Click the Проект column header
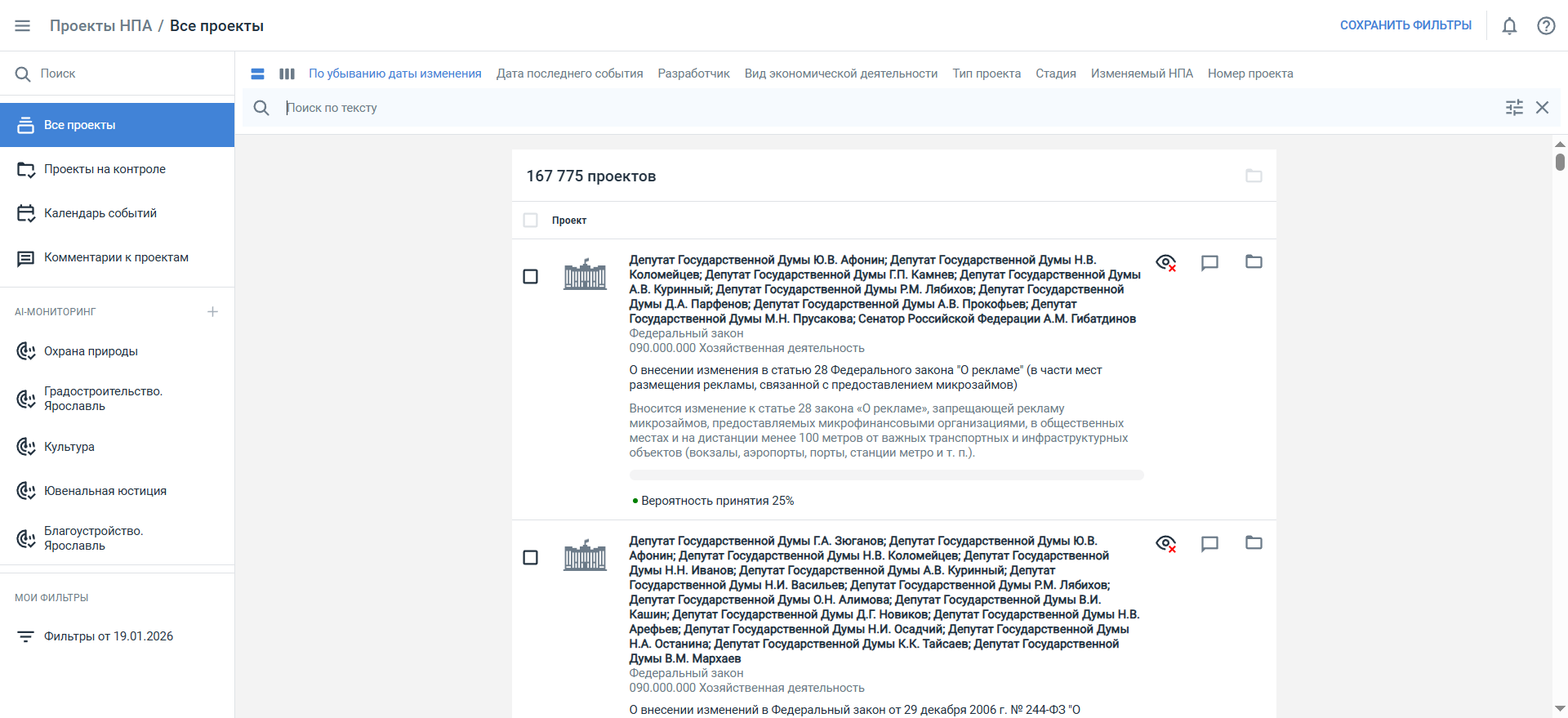Screen dimensions: 1568x718 (569, 221)
